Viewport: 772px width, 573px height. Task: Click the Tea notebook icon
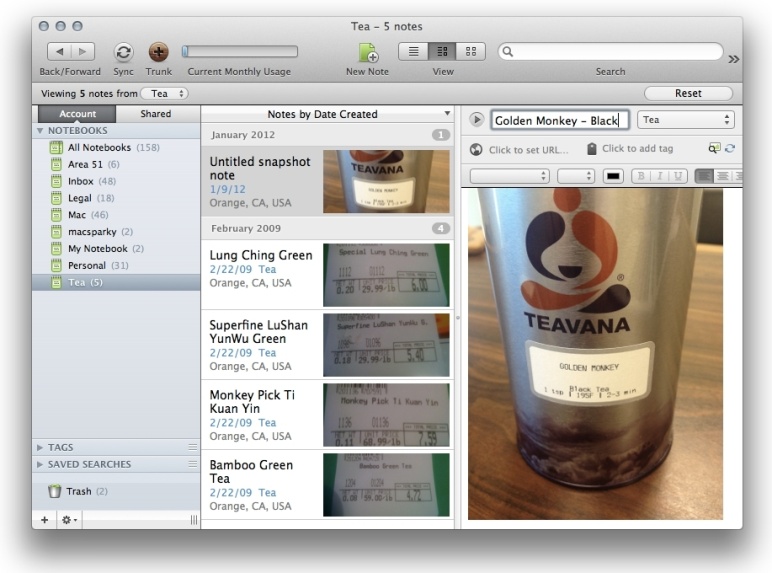(57, 282)
